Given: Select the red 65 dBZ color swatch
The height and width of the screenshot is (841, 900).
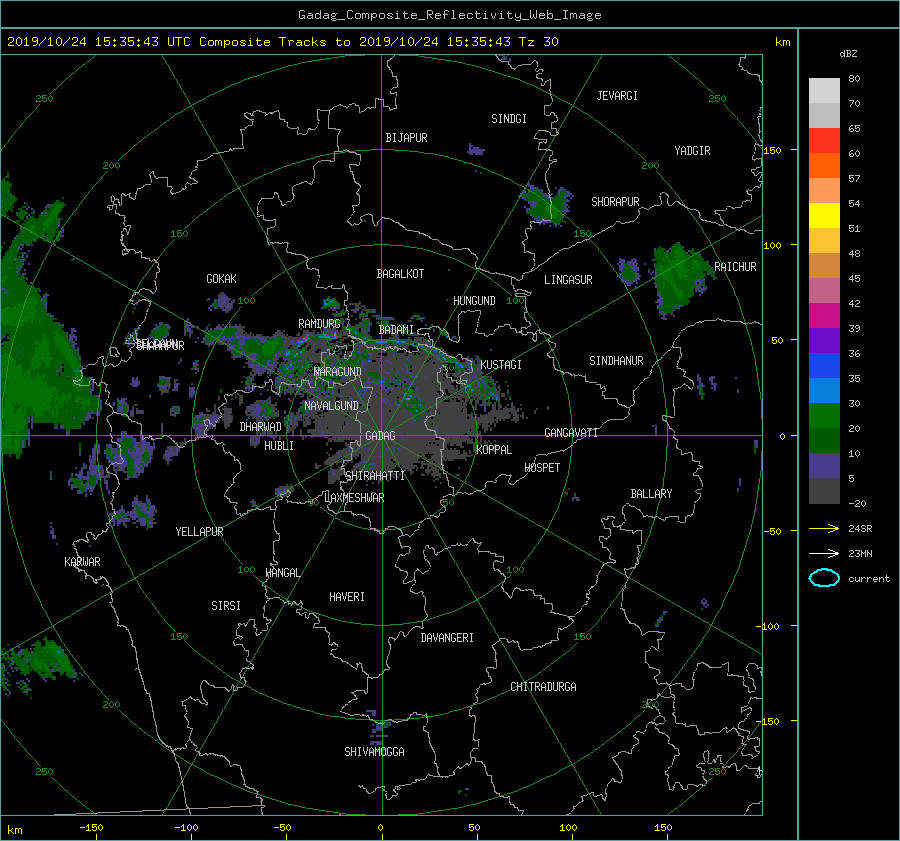Looking at the screenshot, I should (x=824, y=140).
